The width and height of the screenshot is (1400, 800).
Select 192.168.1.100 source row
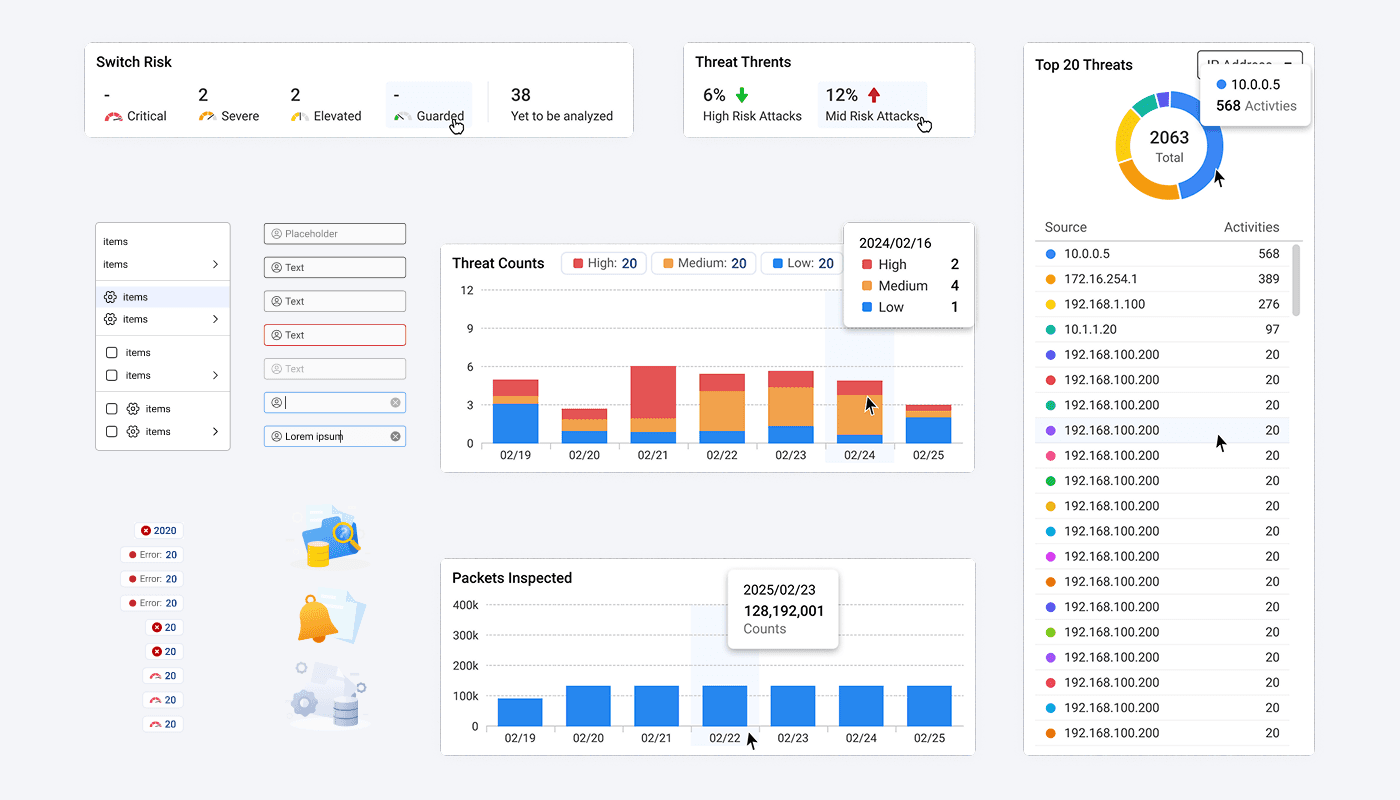1162,304
